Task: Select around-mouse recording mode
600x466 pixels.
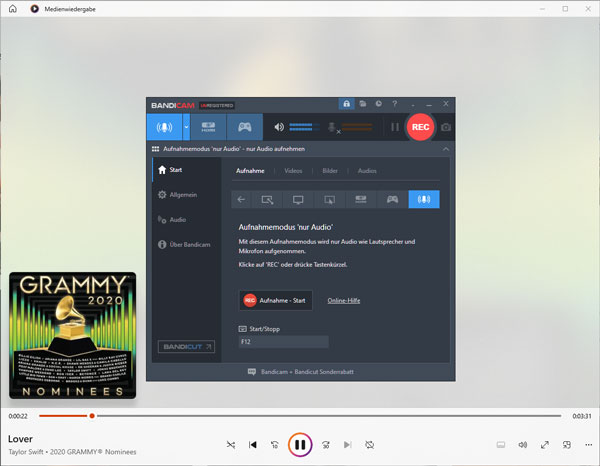Action: tap(329, 199)
